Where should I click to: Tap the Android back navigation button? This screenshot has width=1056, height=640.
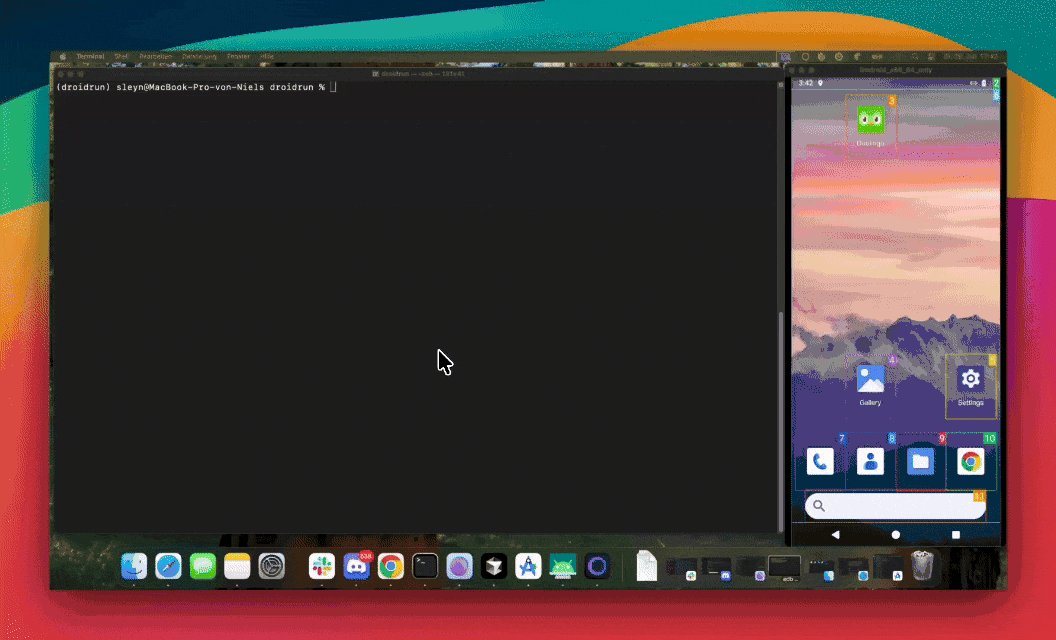(x=836, y=534)
